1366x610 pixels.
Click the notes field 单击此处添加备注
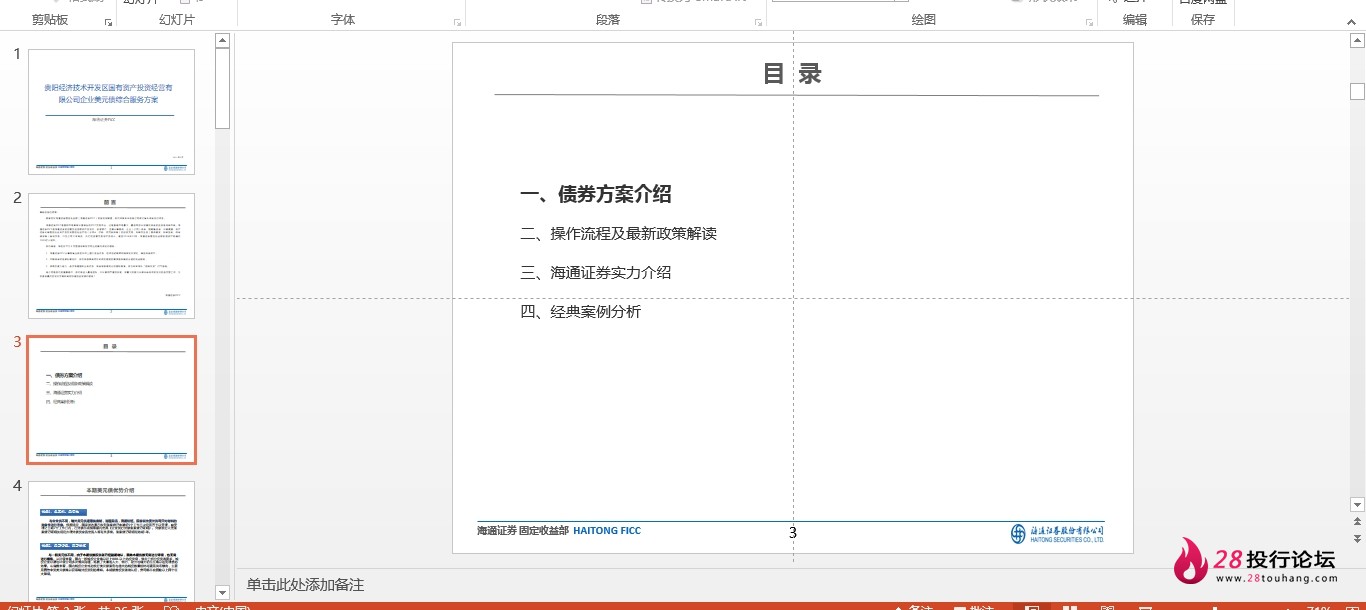coord(306,584)
